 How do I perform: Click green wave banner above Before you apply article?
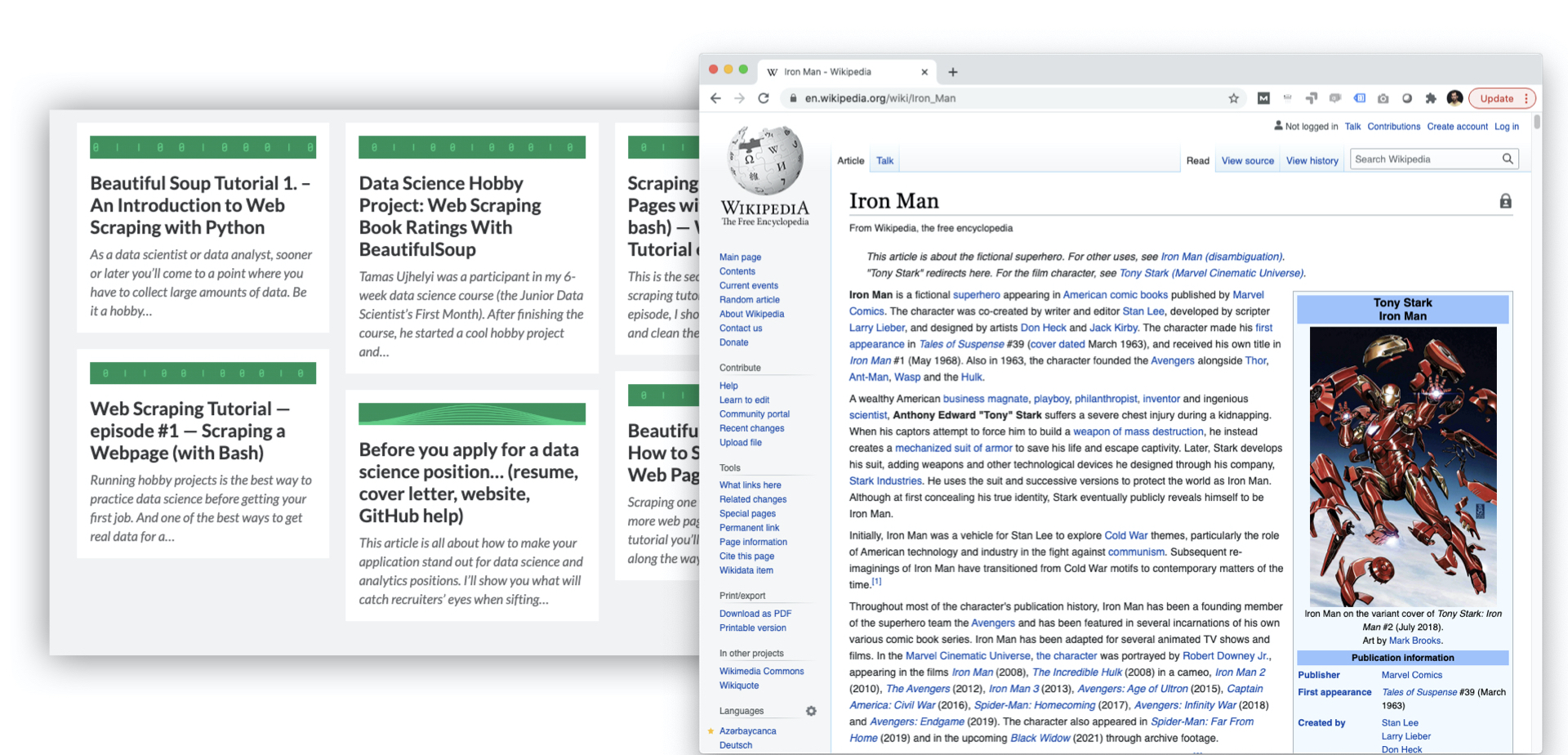[x=472, y=413]
